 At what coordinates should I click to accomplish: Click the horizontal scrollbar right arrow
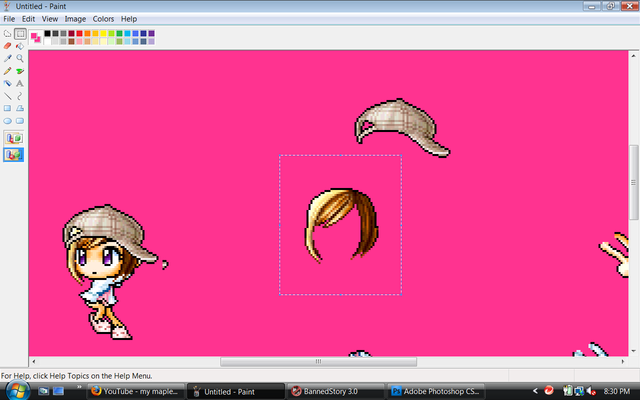[623, 362]
